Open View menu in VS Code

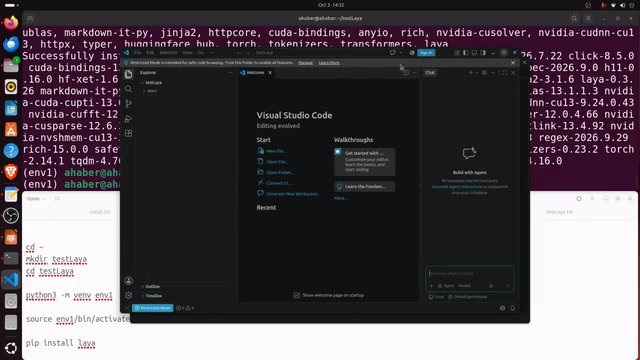tap(187, 53)
